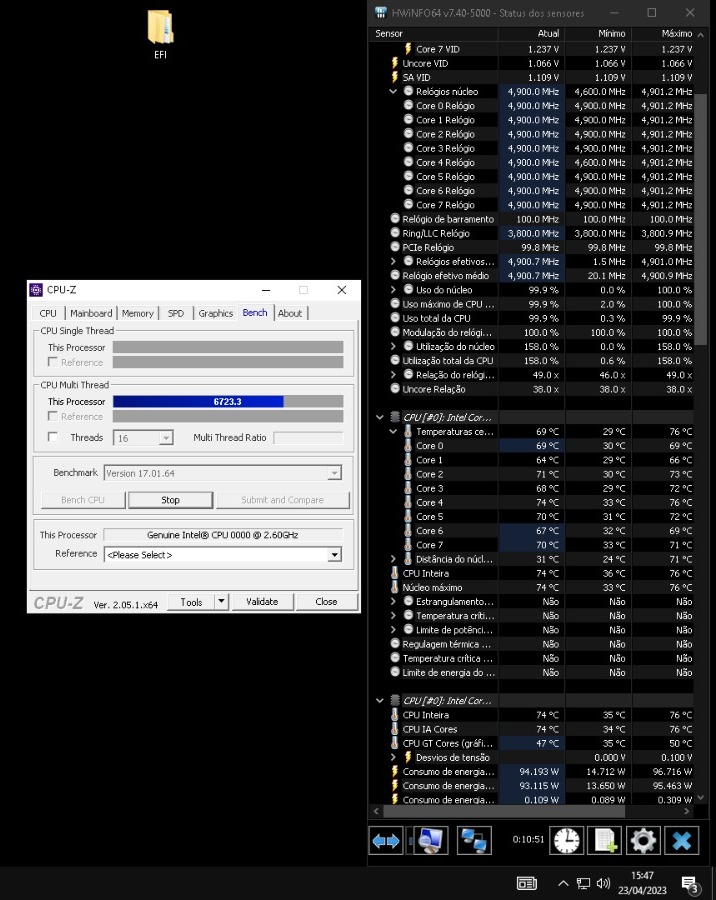Expand the Desvios de tensão row
The width and height of the screenshot is (716, 900).
[x=393, y=757]
